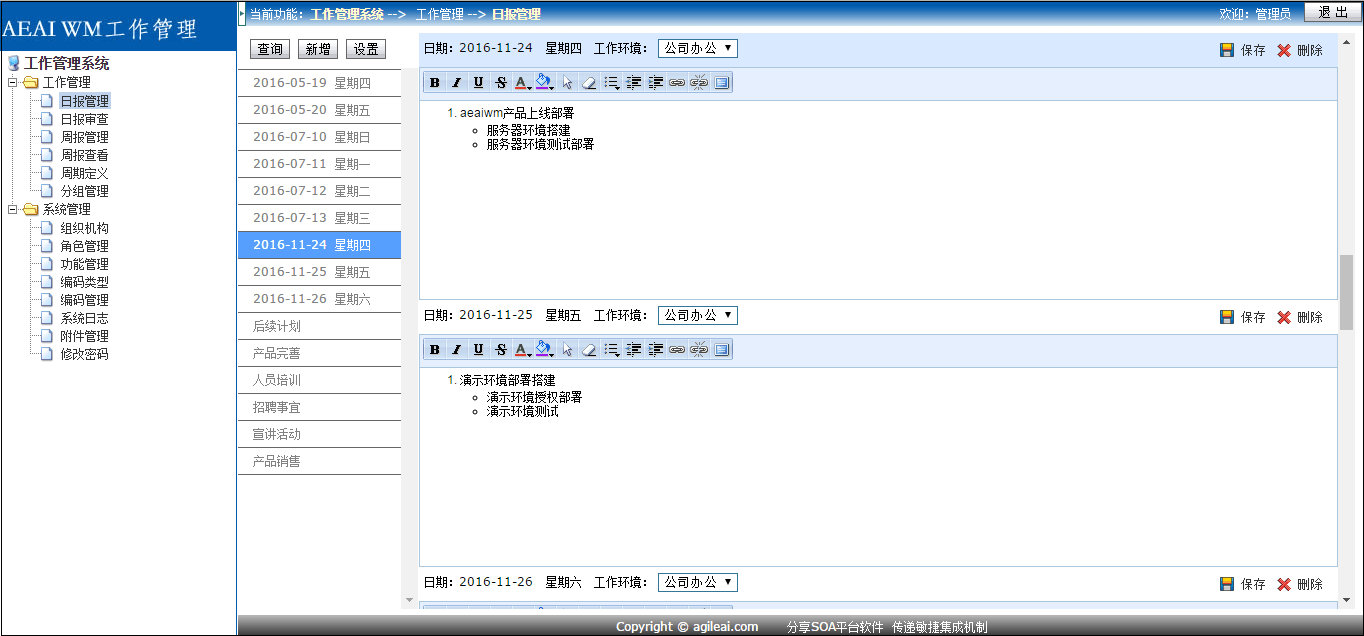Image resolution: width=1364 pixels, height=636 pixels.
Task: Toggle italic in the 2016-11-24 editor
Action: click(x=457, y=83)
